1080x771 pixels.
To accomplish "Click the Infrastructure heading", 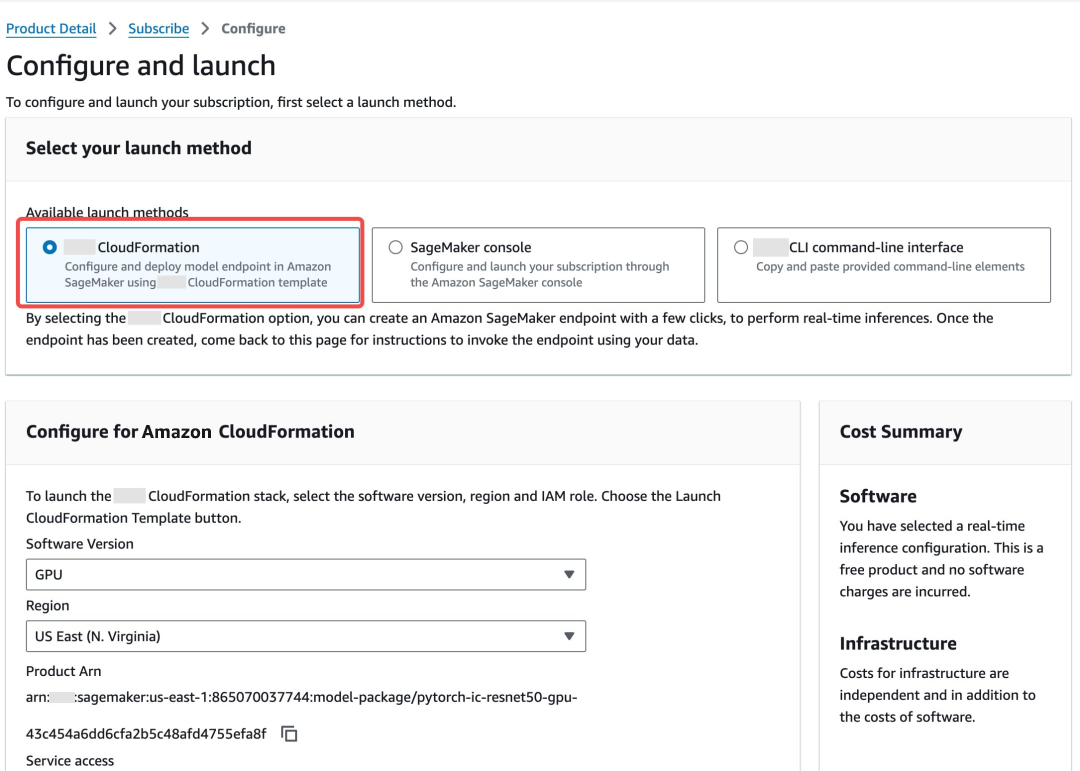I will 897,644.
